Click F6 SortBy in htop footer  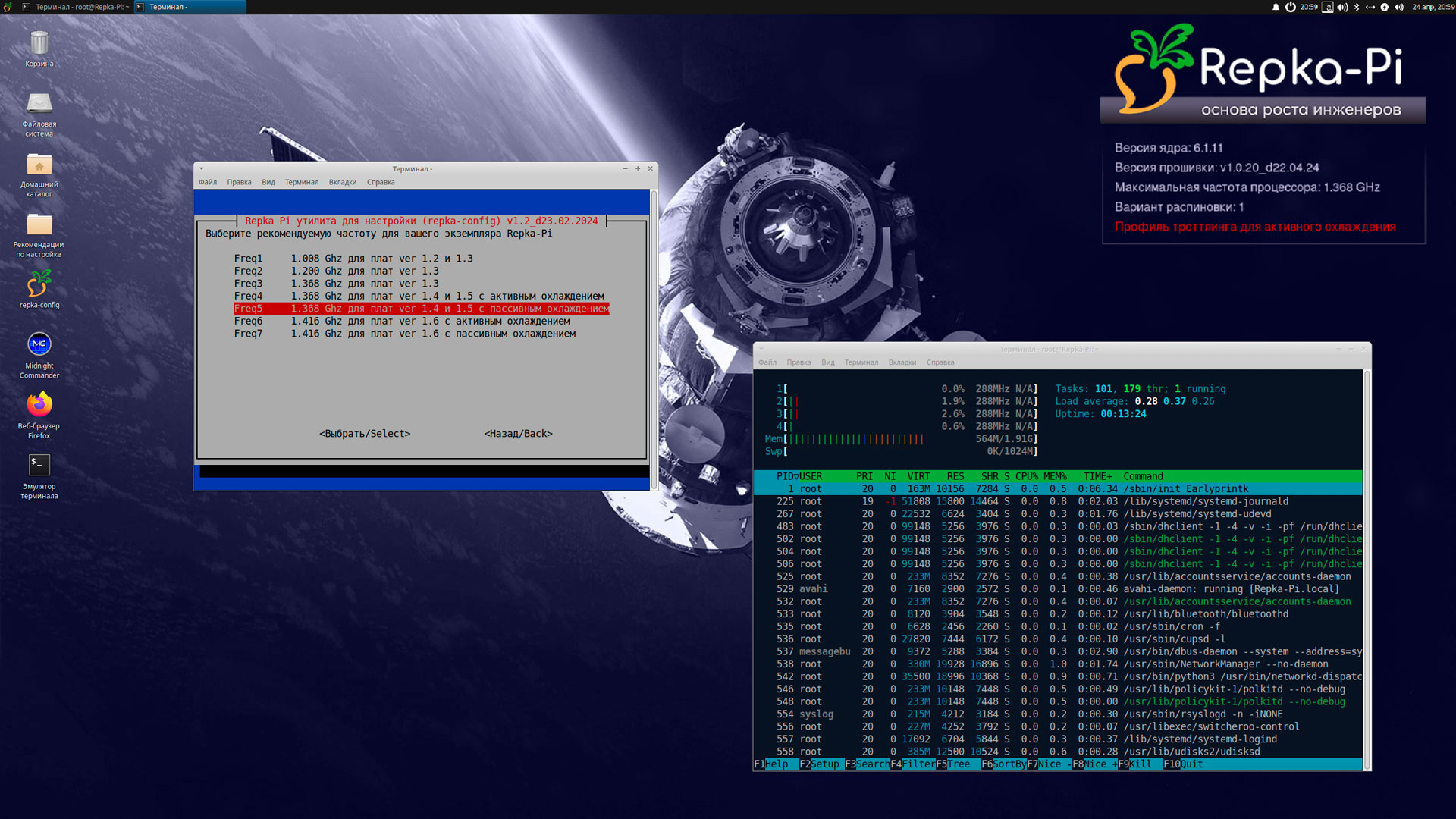(1003, 764)
